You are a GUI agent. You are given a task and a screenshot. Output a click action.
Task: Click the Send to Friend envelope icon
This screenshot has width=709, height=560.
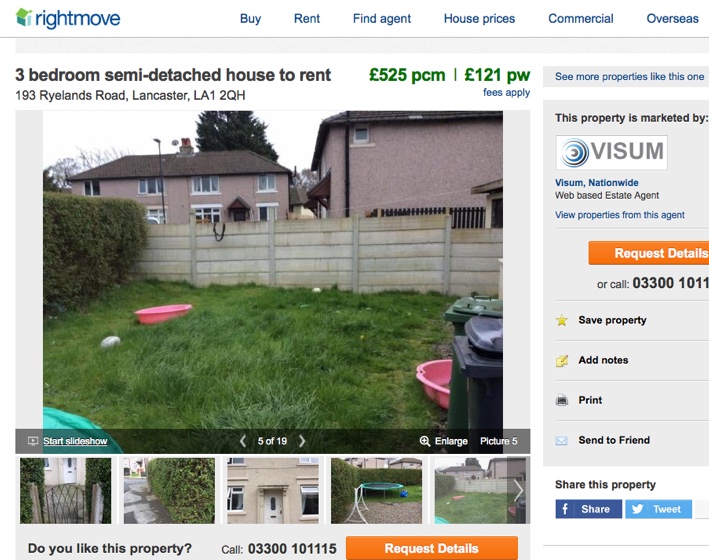pos(562,441)
